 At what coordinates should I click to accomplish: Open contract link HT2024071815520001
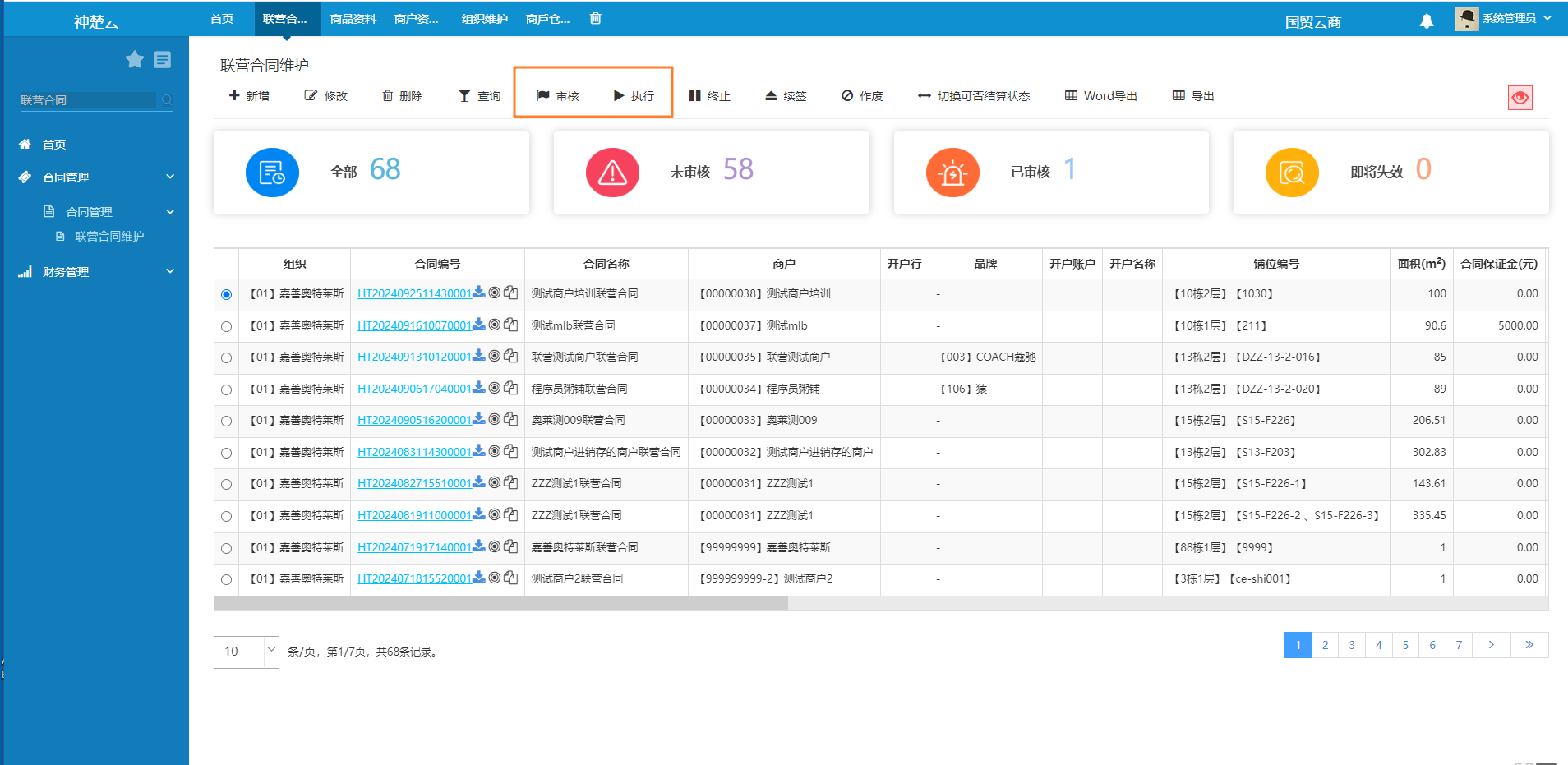click(x=415, y=578)
